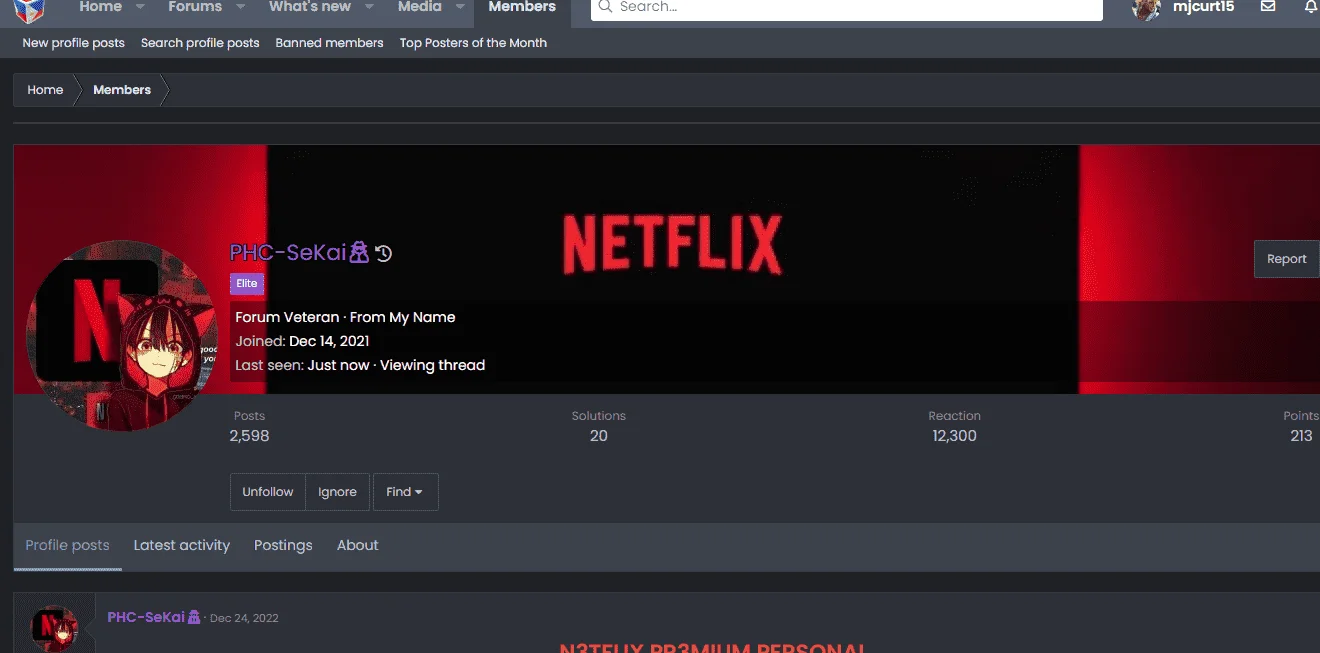Click the Points value 213
Viewport: 1320px width, 653px height.
click(x=1301, y=436)
